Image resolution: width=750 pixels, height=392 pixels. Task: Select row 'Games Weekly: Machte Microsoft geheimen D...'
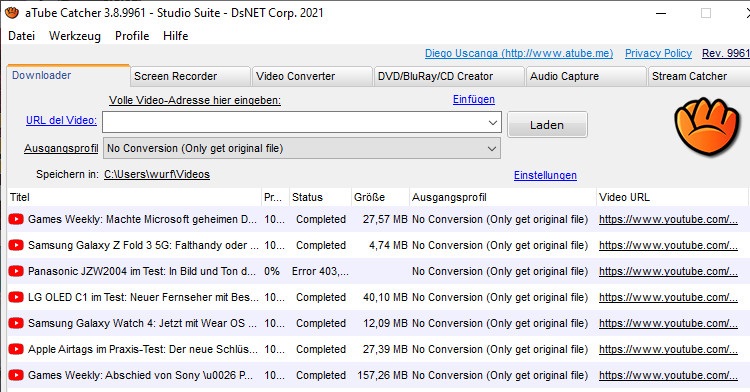(378, 219)
